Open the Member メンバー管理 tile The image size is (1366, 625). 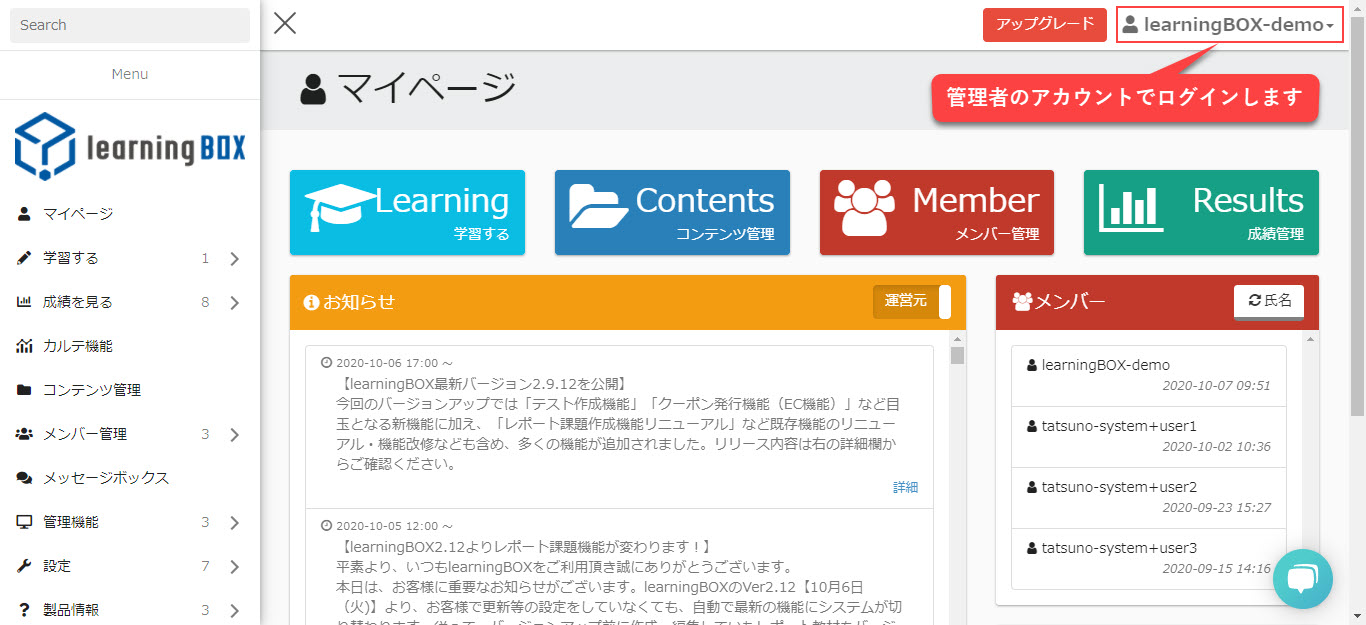coord(937,212)
